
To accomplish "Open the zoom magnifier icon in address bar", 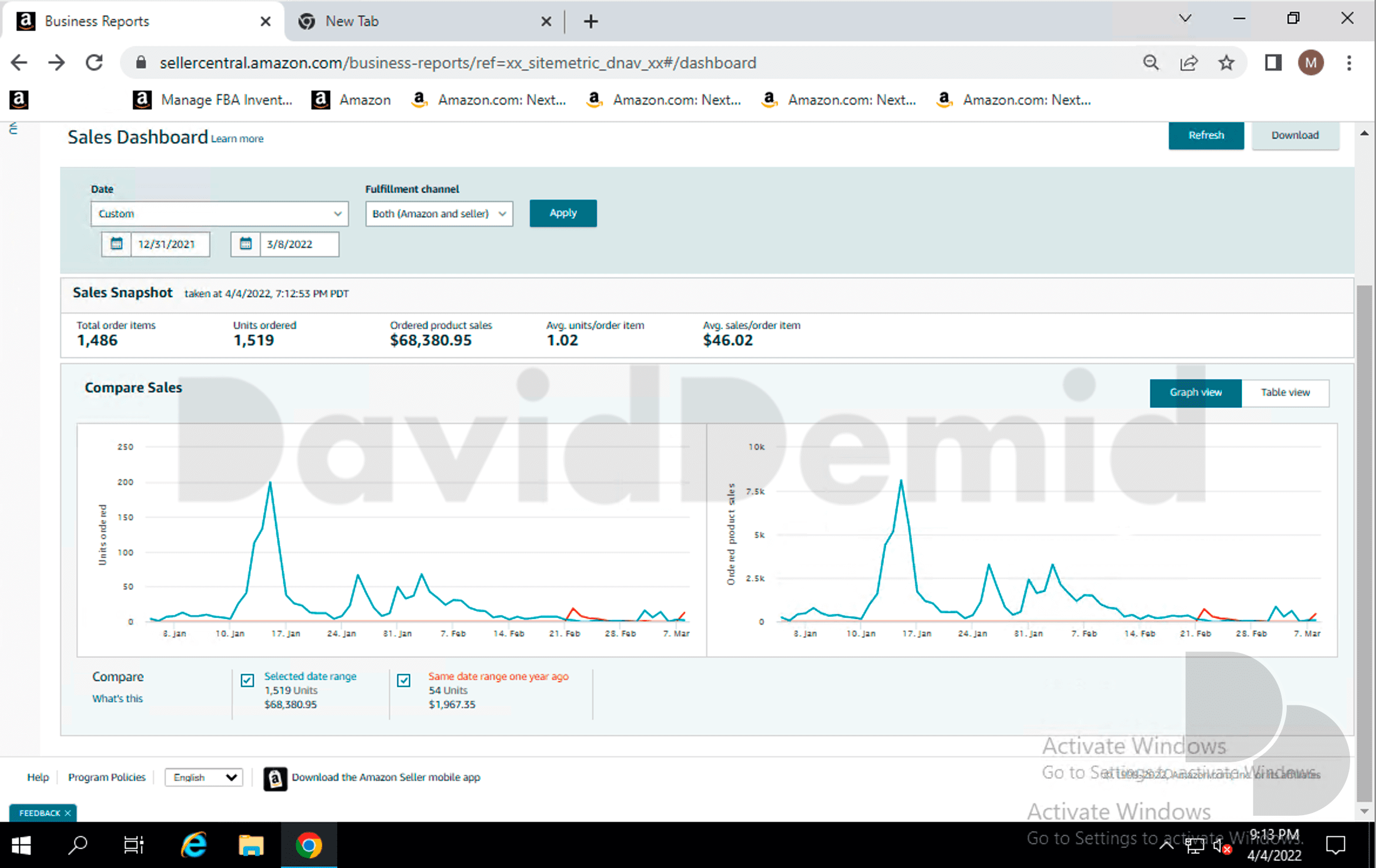I will point(1150,63).
